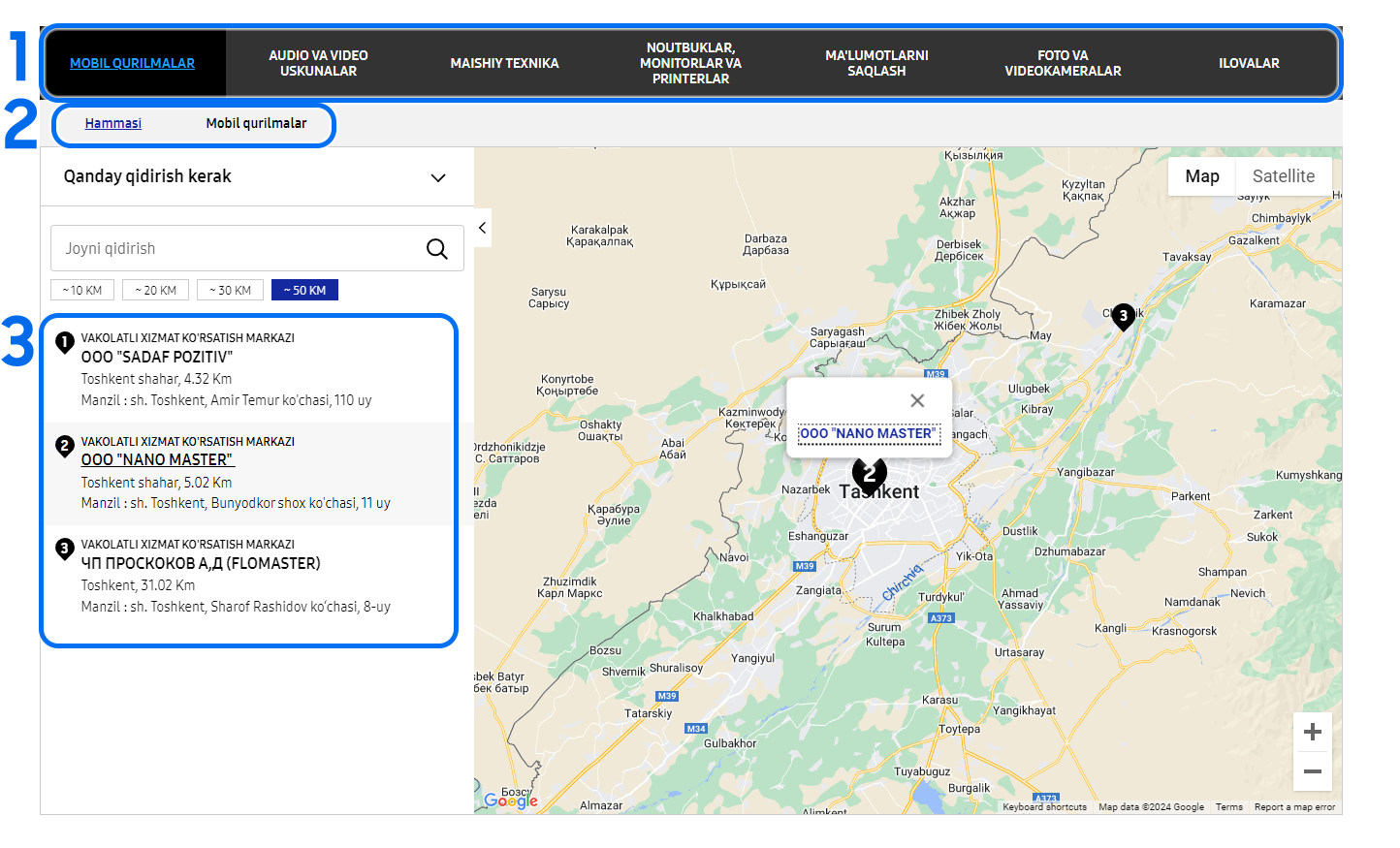Open MA'LUMOTLARNI SAQLASH tab
Screen dimensions: 1400x848
pos(877,63)
